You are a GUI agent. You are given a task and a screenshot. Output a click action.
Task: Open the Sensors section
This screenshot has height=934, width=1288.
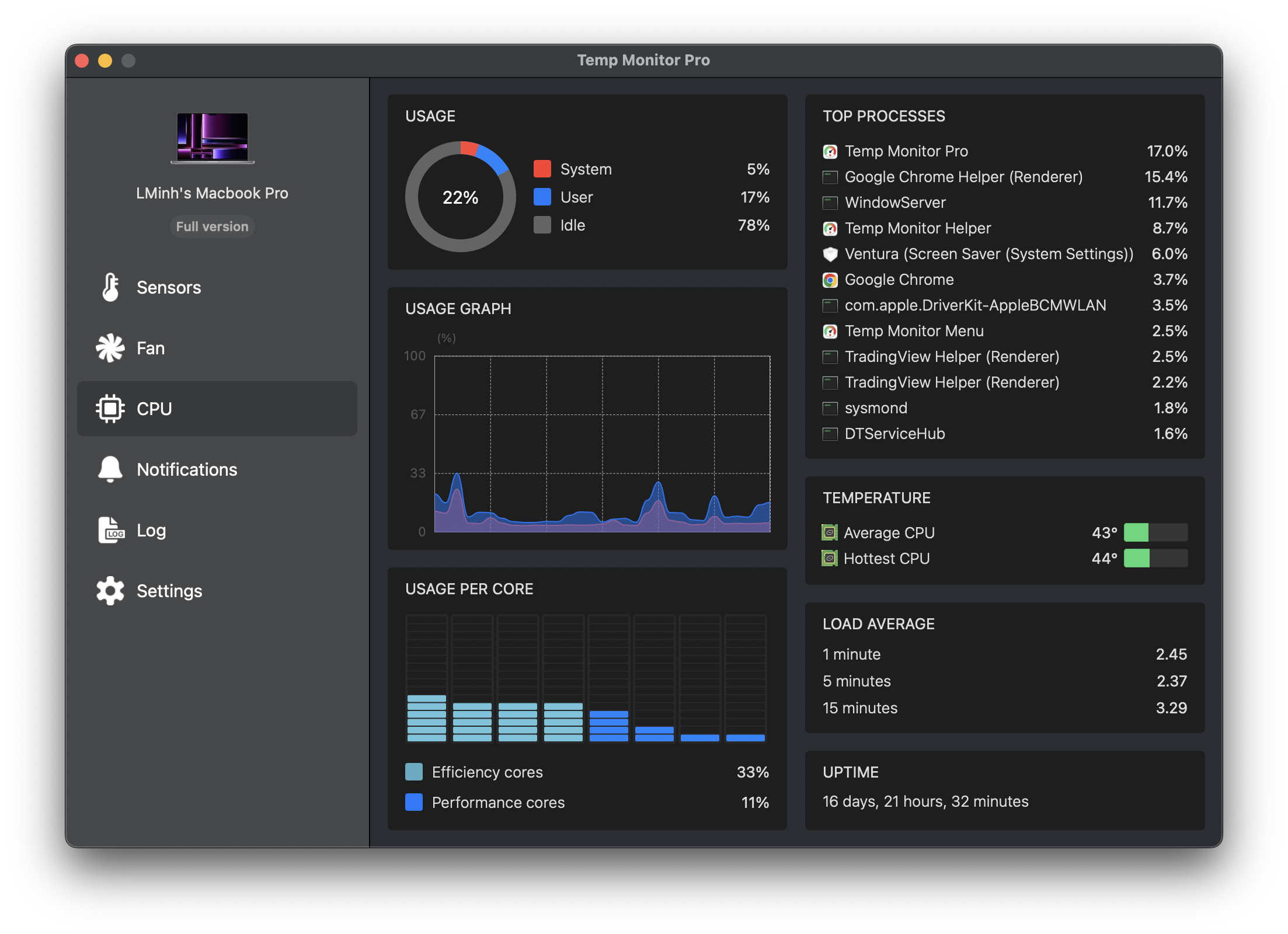pyautogui.click(x=217, y=287)
